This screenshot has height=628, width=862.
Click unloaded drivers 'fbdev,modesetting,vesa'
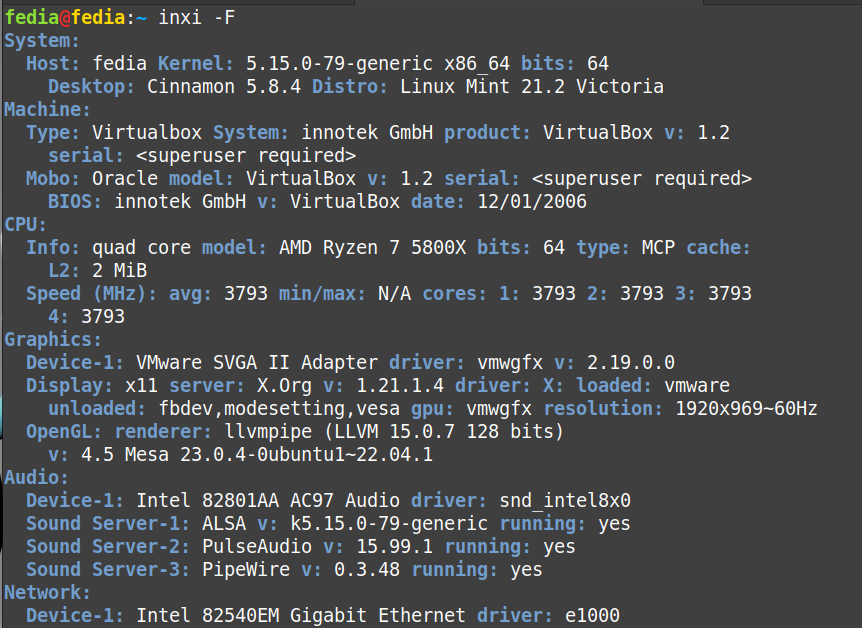(279, 409)
